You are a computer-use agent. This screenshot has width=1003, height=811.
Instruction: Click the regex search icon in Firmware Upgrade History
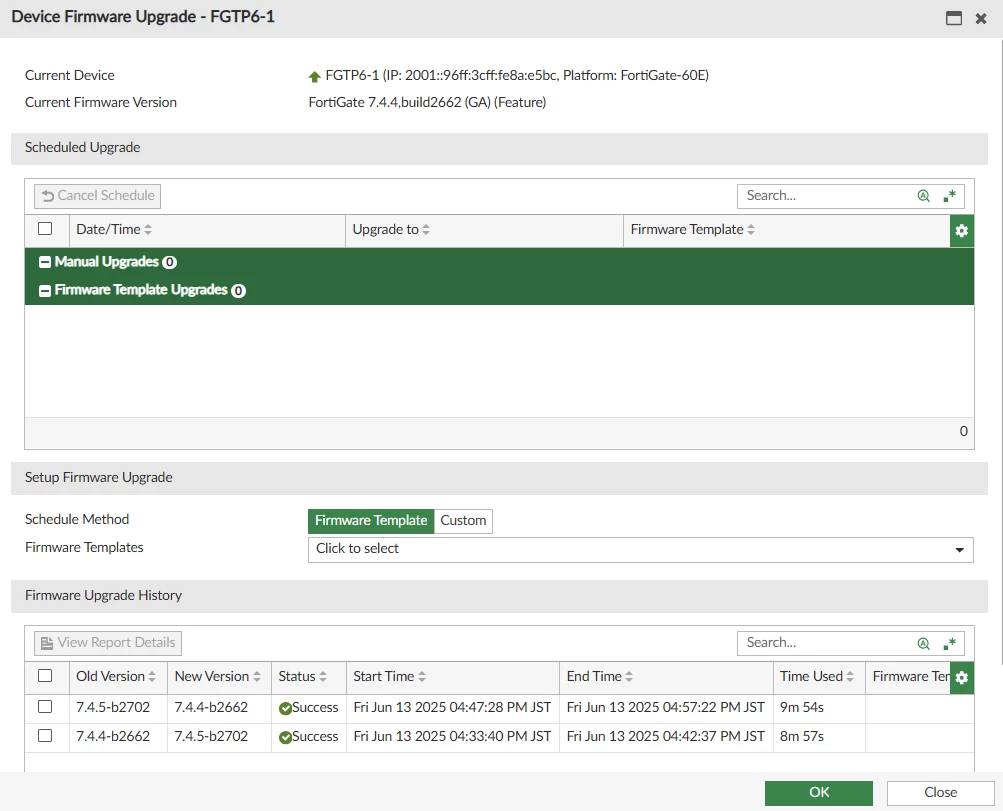949,643
